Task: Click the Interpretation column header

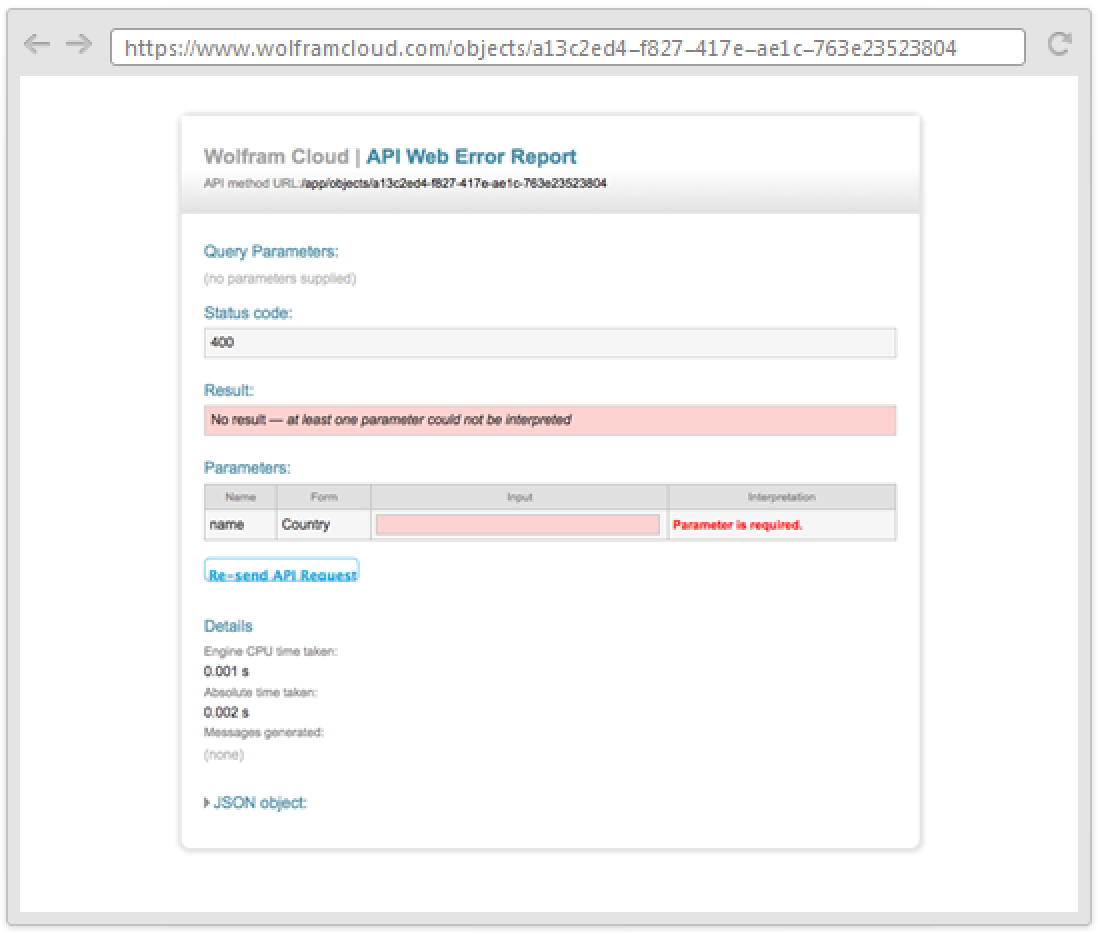Action: [x=781, y=497]
